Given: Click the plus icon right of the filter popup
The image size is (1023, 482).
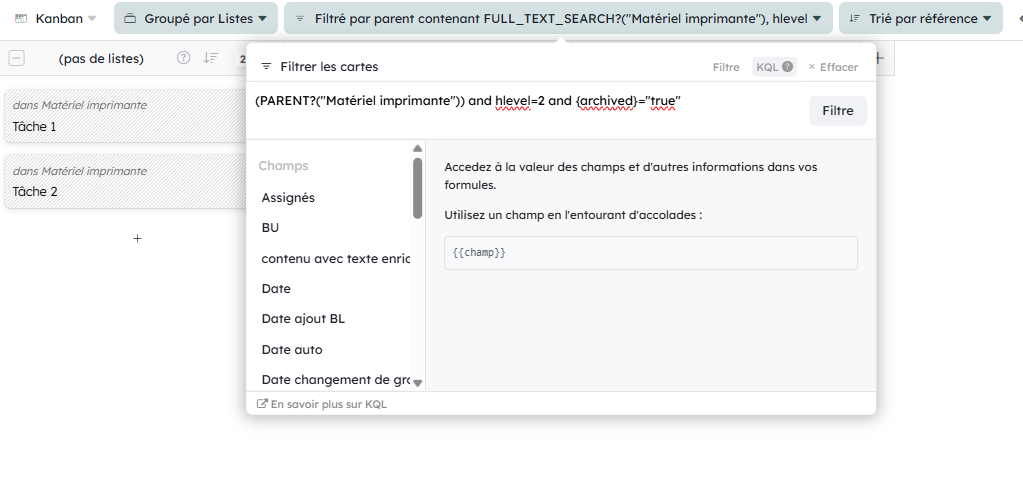Looking at the screenshot, I should click(879, 59).
